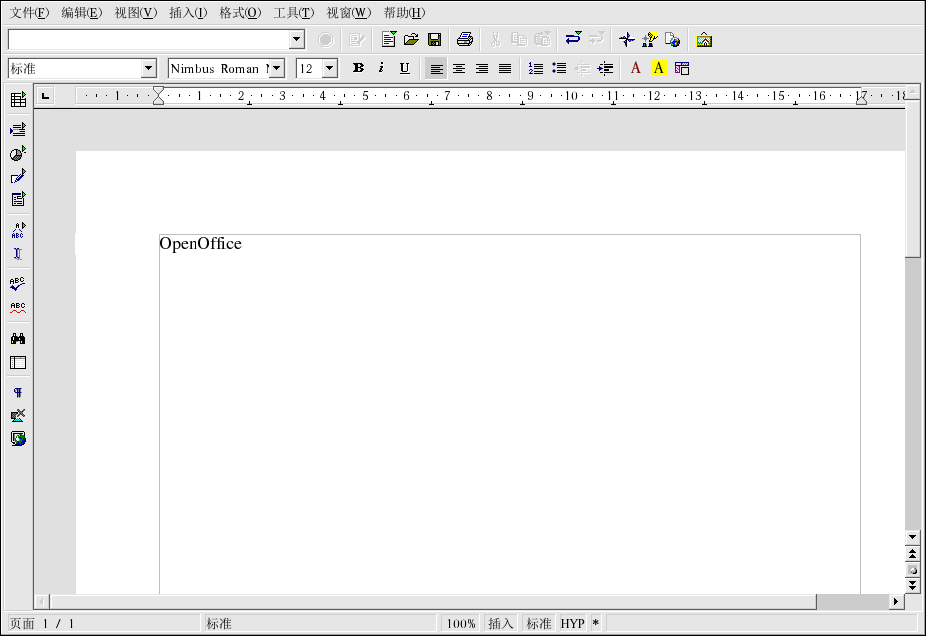The image size is (926, 636).
Task: Open the Navigator compass icon
Action: pos(626,40)
